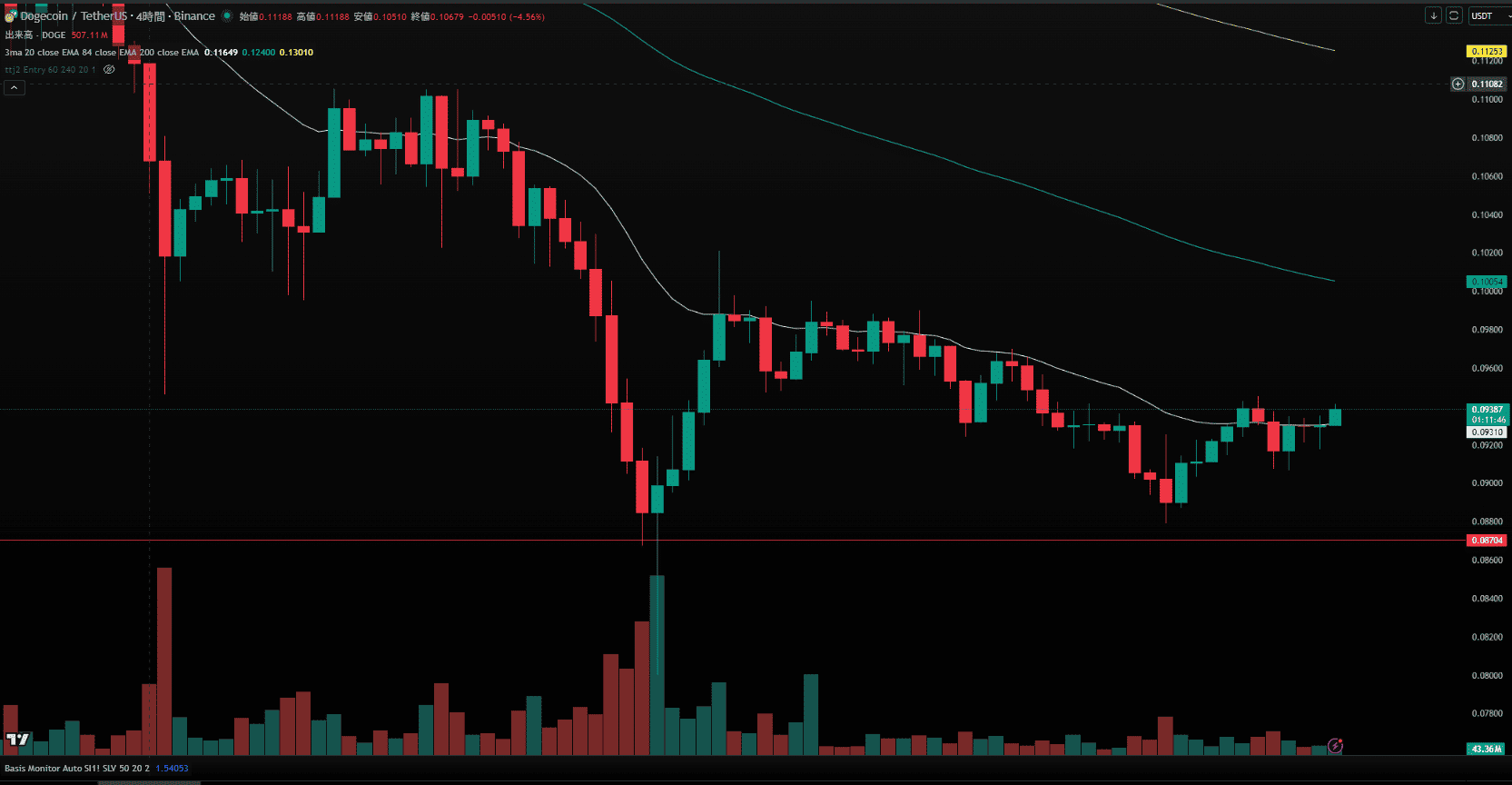Click the lightning flash icon near latest bar

1335,746
